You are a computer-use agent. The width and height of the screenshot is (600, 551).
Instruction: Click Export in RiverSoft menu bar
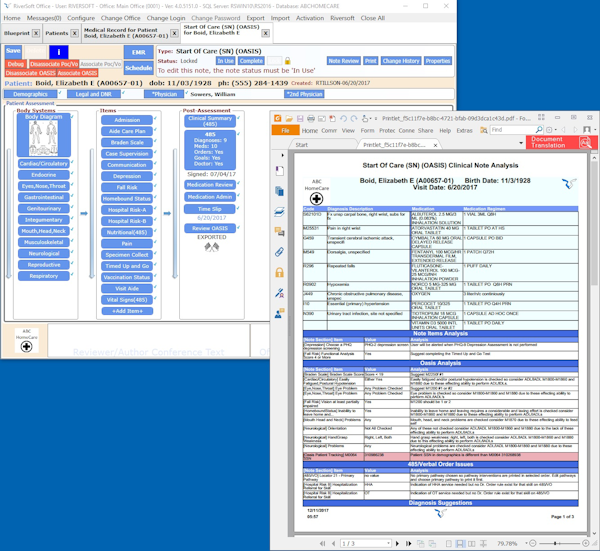pos(255,18)
